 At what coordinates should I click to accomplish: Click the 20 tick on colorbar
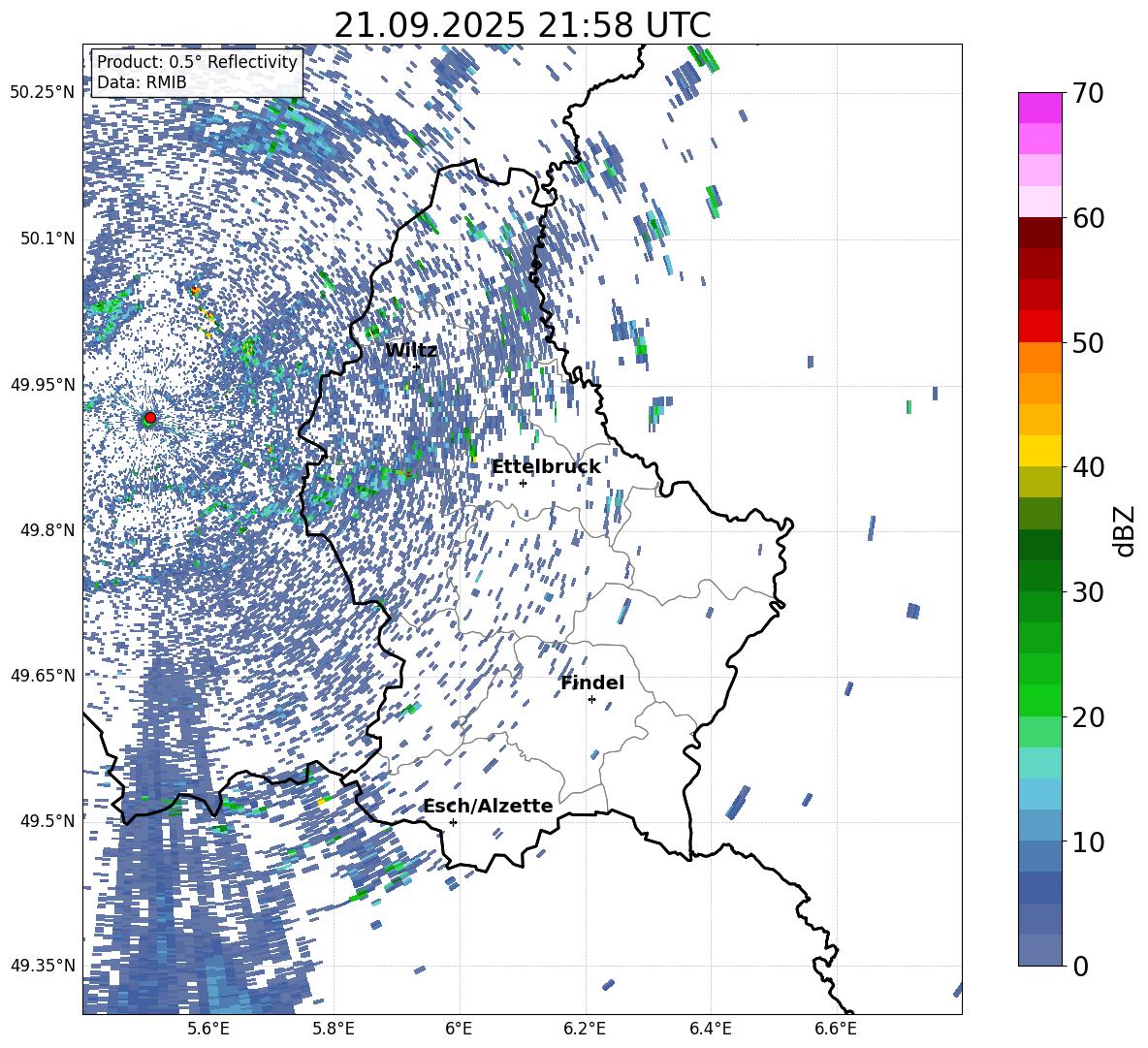[x=1089, y=717]
